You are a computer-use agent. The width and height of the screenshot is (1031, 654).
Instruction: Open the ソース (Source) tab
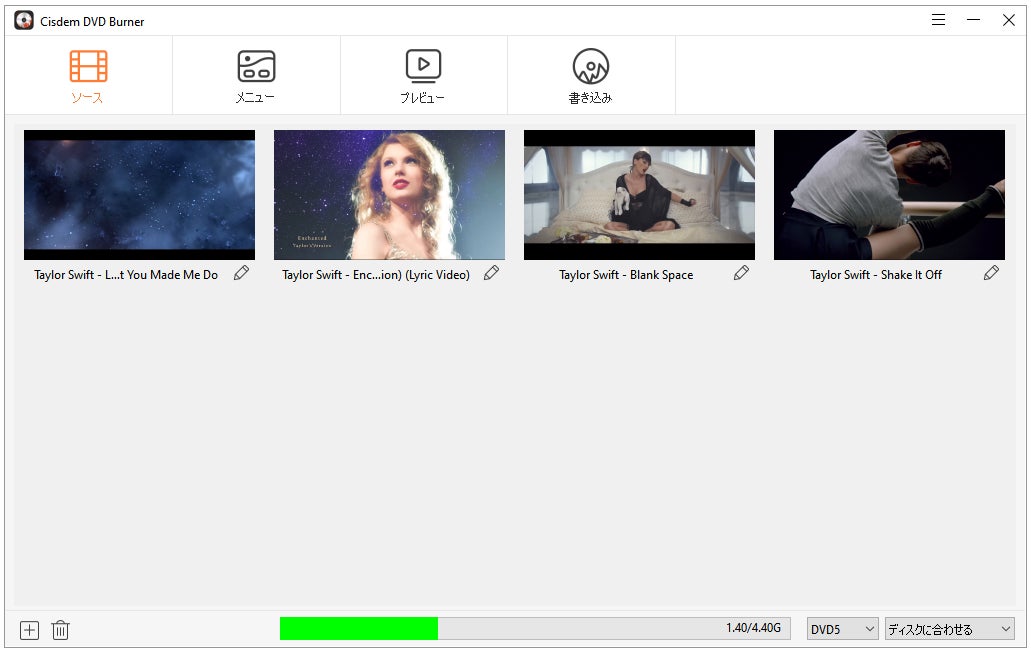88,76
